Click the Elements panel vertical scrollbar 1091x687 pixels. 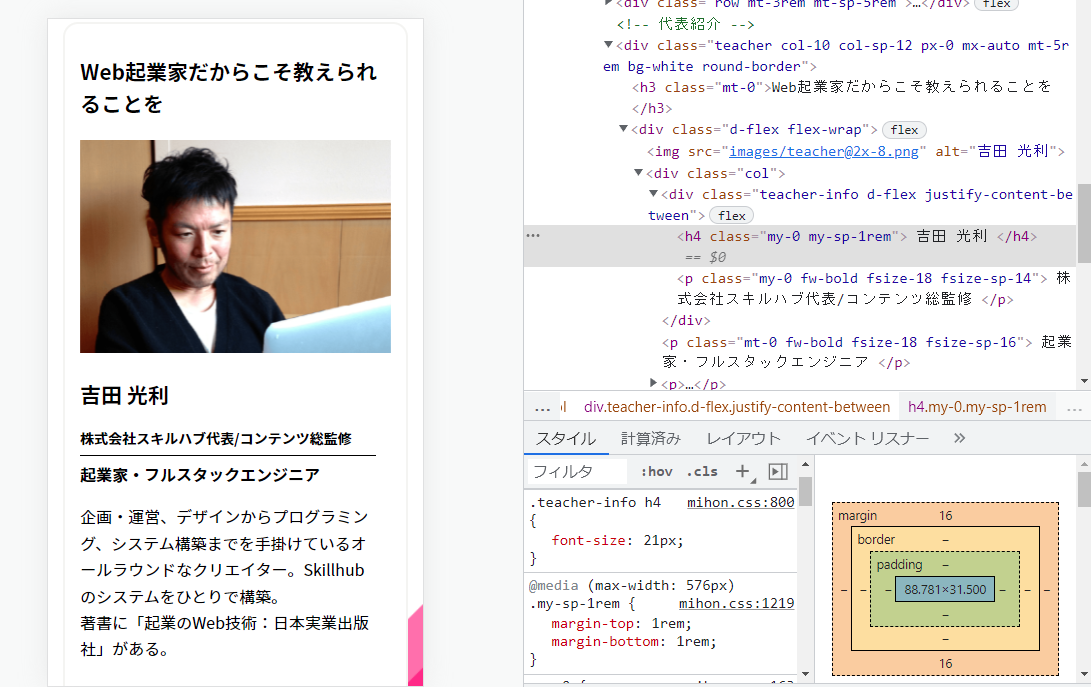click(1084, 223)
